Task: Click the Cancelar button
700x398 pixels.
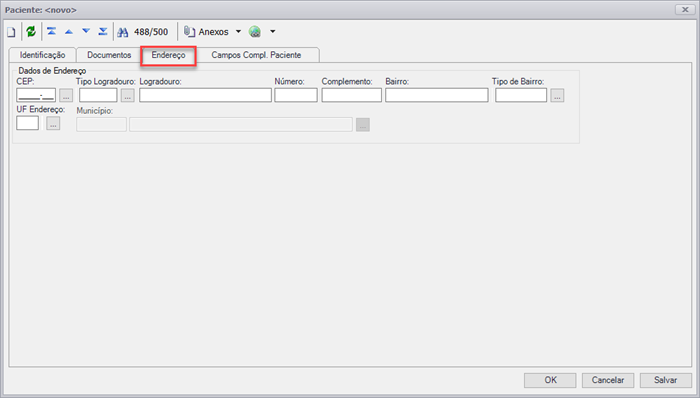Action: coord(608,380)
